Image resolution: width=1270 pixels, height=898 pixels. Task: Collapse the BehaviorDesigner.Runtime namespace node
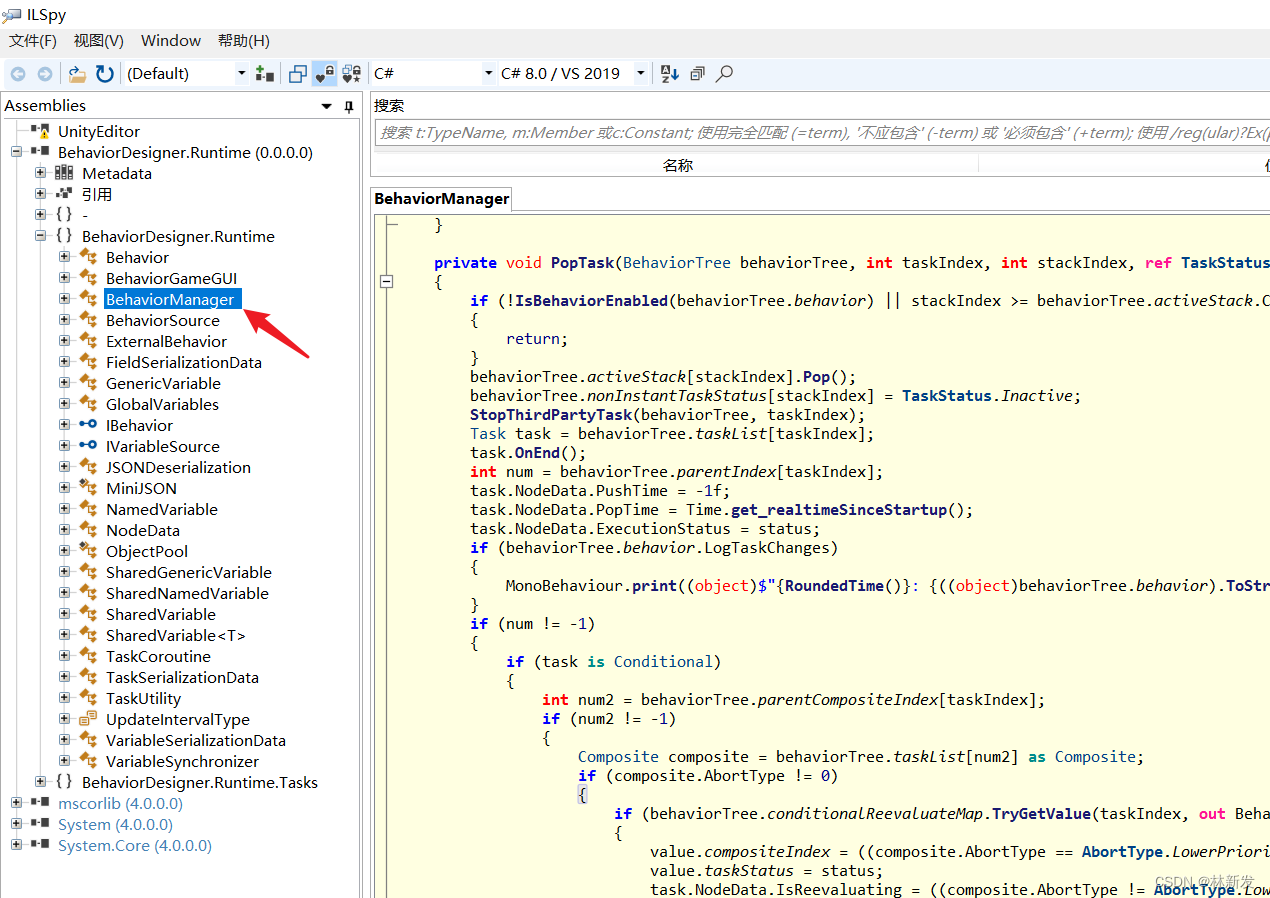41,236
